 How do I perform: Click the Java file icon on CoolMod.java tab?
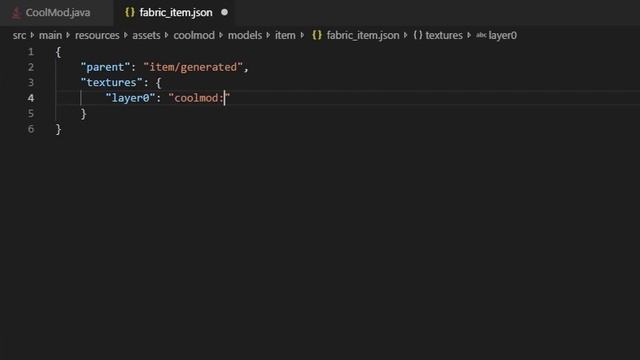pyautogui.click(x=16, y=13)
